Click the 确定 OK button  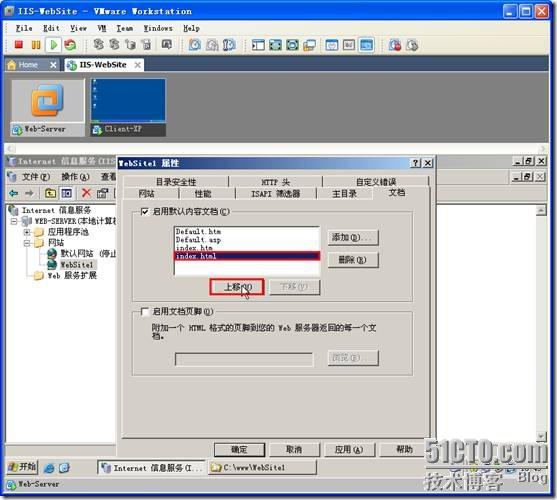(x=239, y=450)
